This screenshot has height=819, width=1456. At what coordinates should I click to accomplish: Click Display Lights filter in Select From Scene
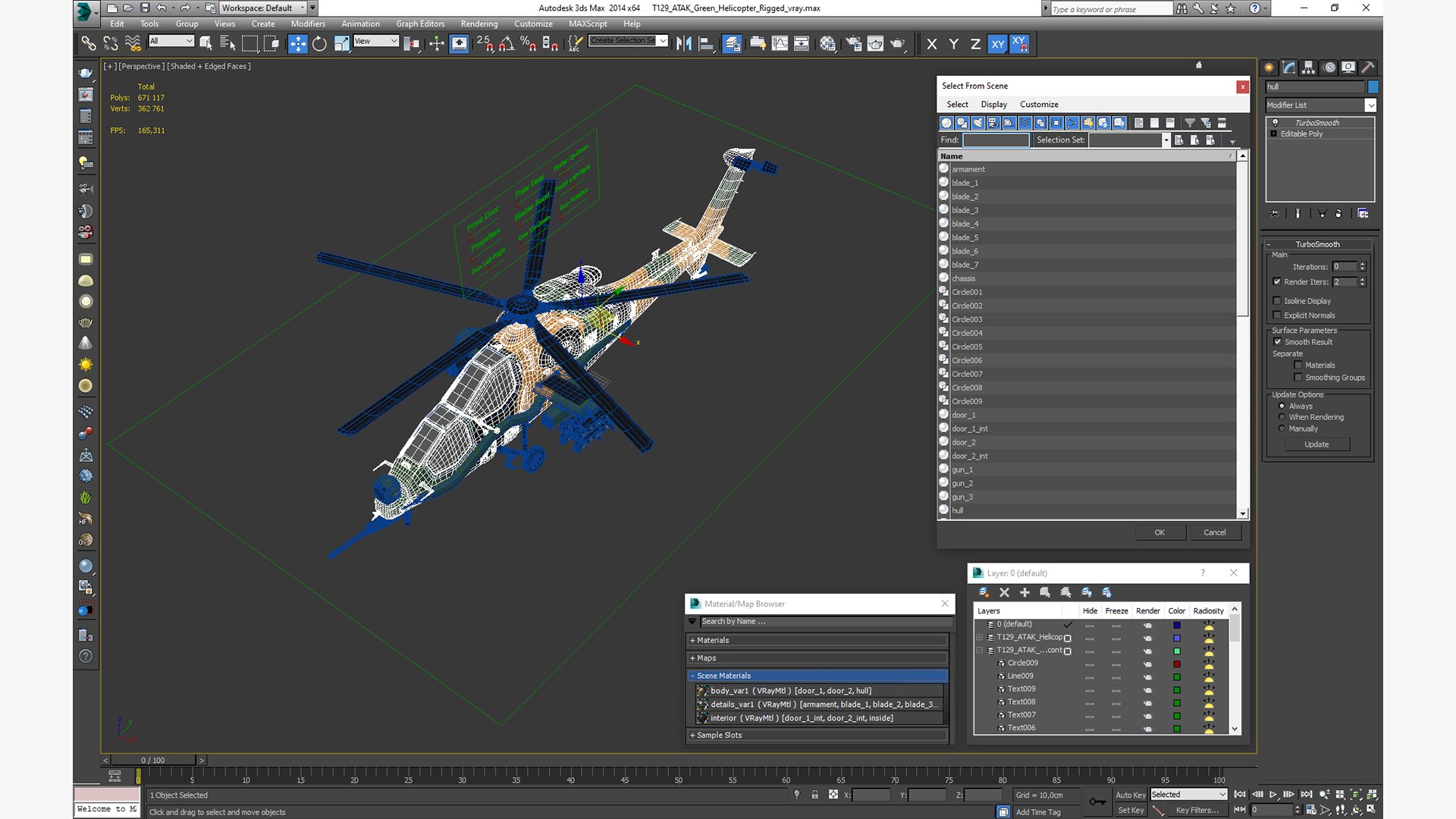pos(977,123)
